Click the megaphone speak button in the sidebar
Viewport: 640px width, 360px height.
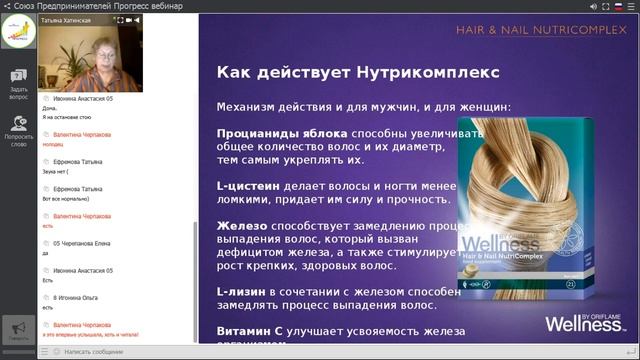pos(18,330)
